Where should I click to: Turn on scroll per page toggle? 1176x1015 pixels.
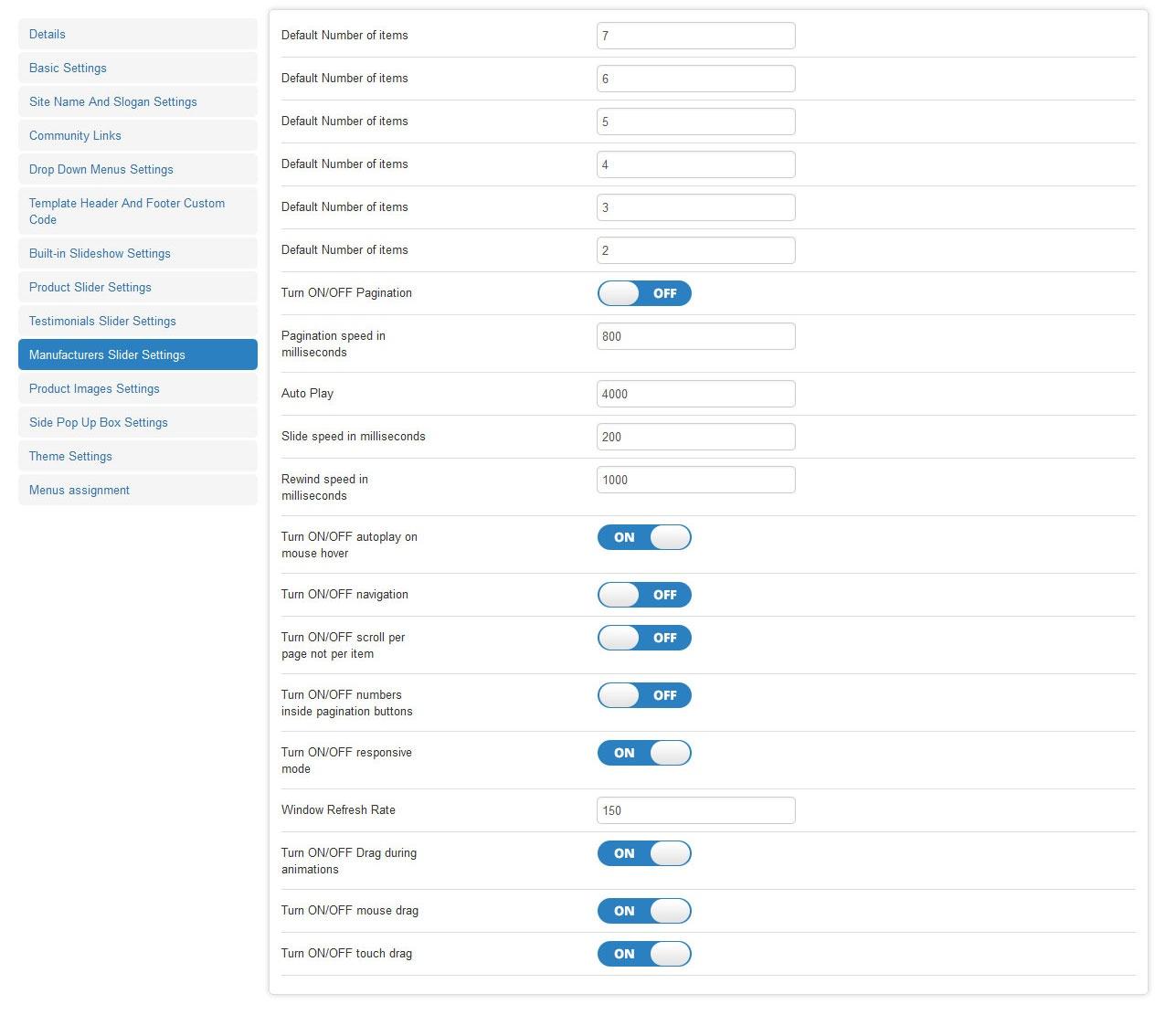[x=644, y=638]
